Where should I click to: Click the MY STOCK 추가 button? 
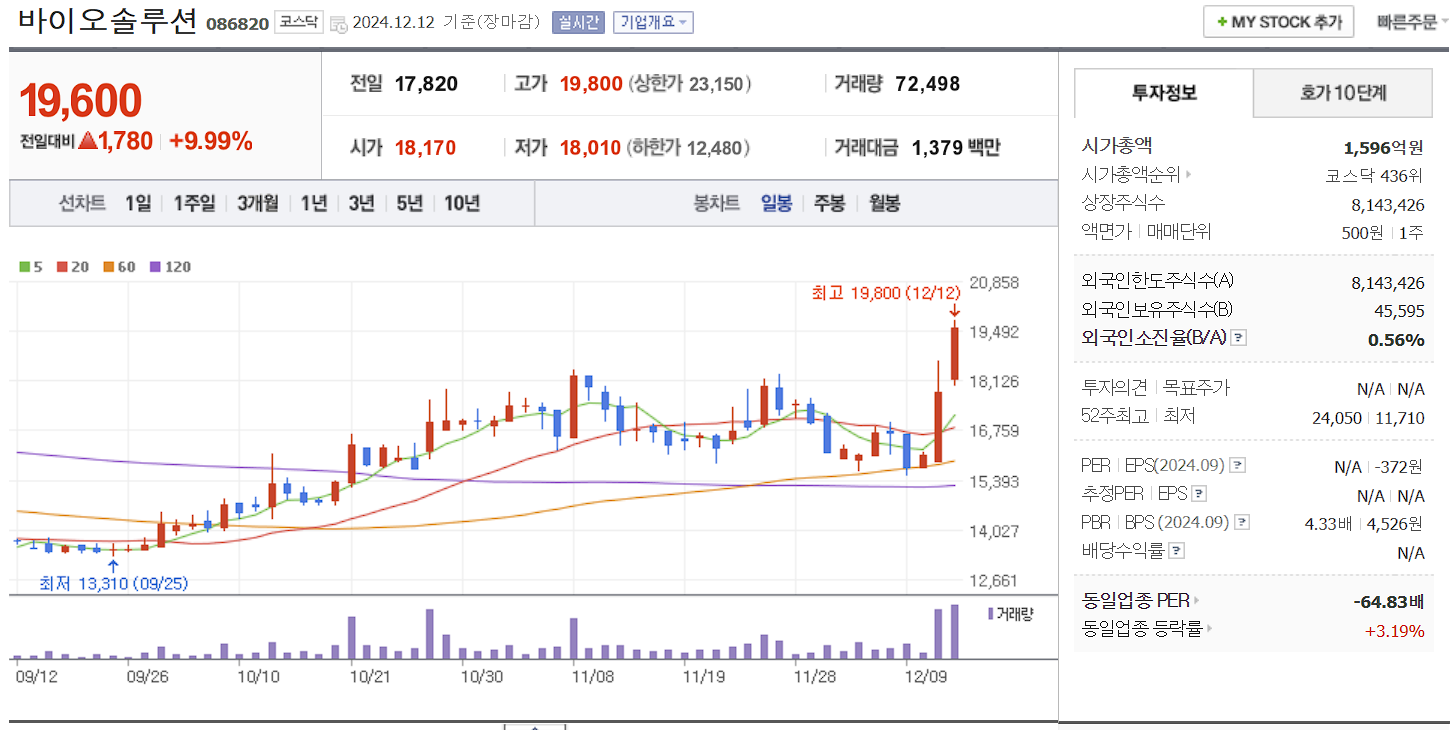point(1278,21)
